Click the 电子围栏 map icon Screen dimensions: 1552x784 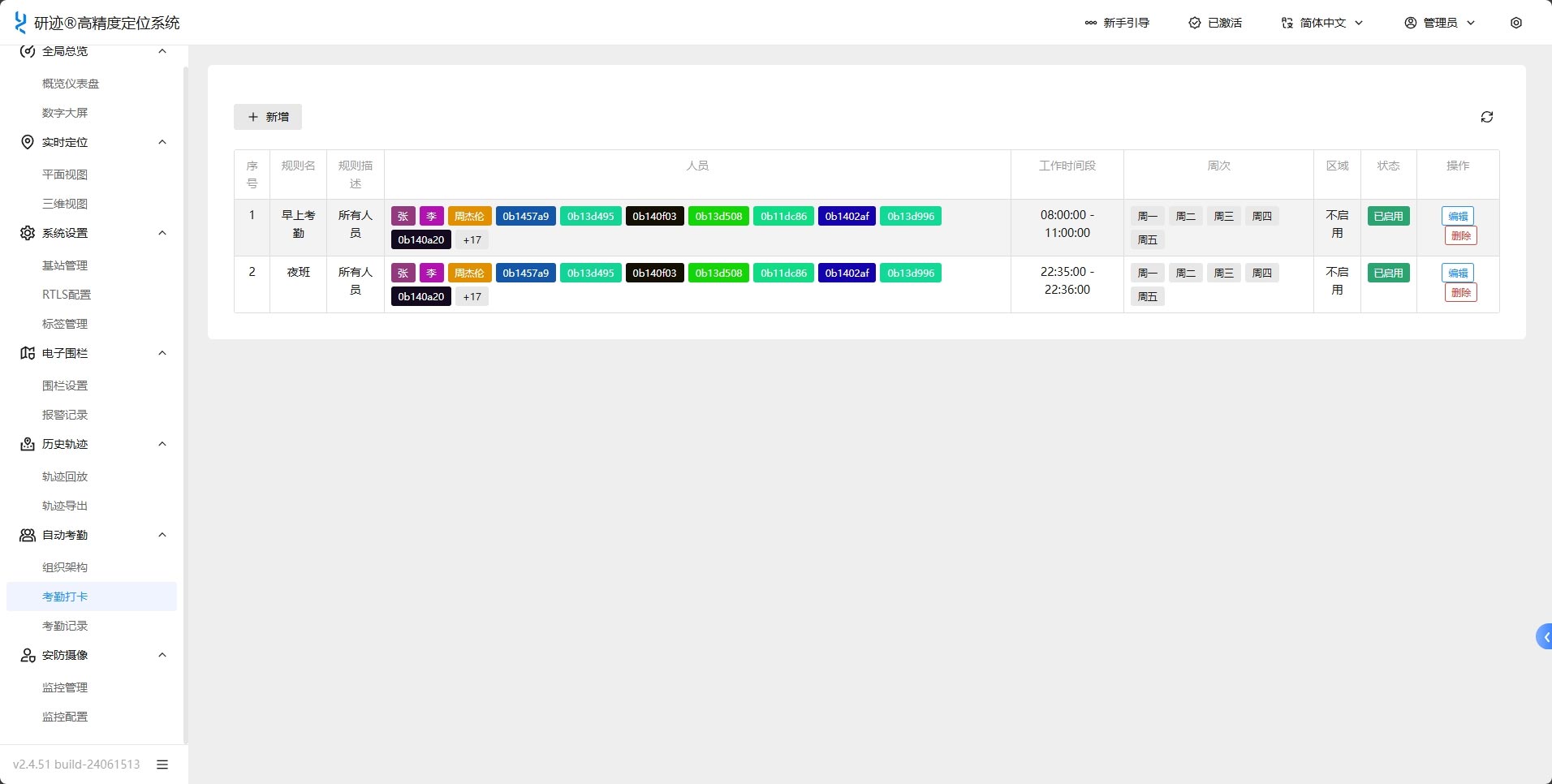(x=28, y=353)
